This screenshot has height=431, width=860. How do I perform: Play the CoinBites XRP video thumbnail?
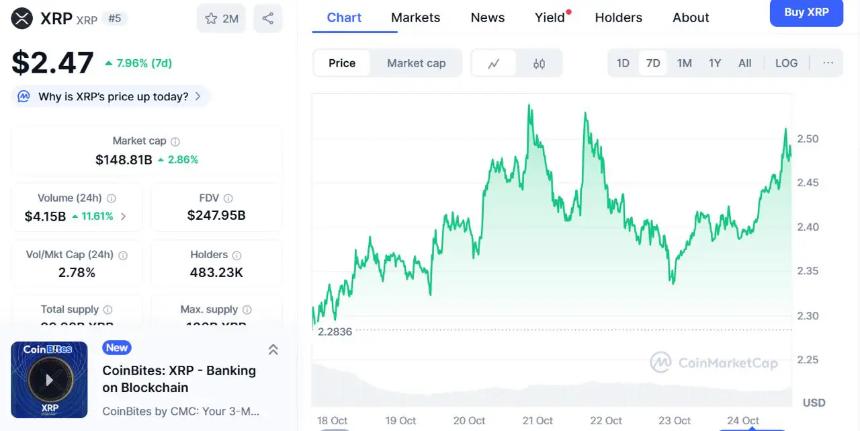(49, 379)
